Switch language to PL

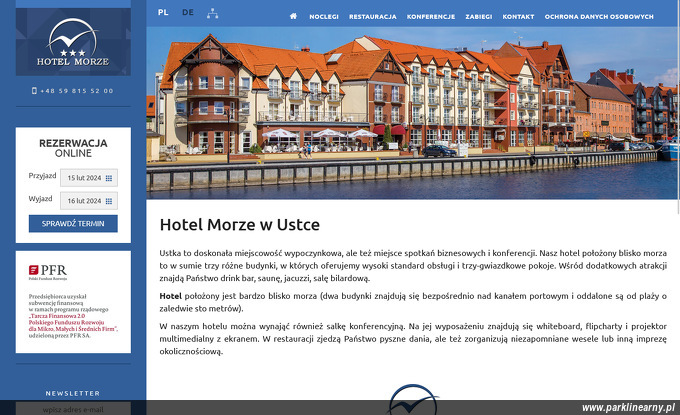click(163, 13)
